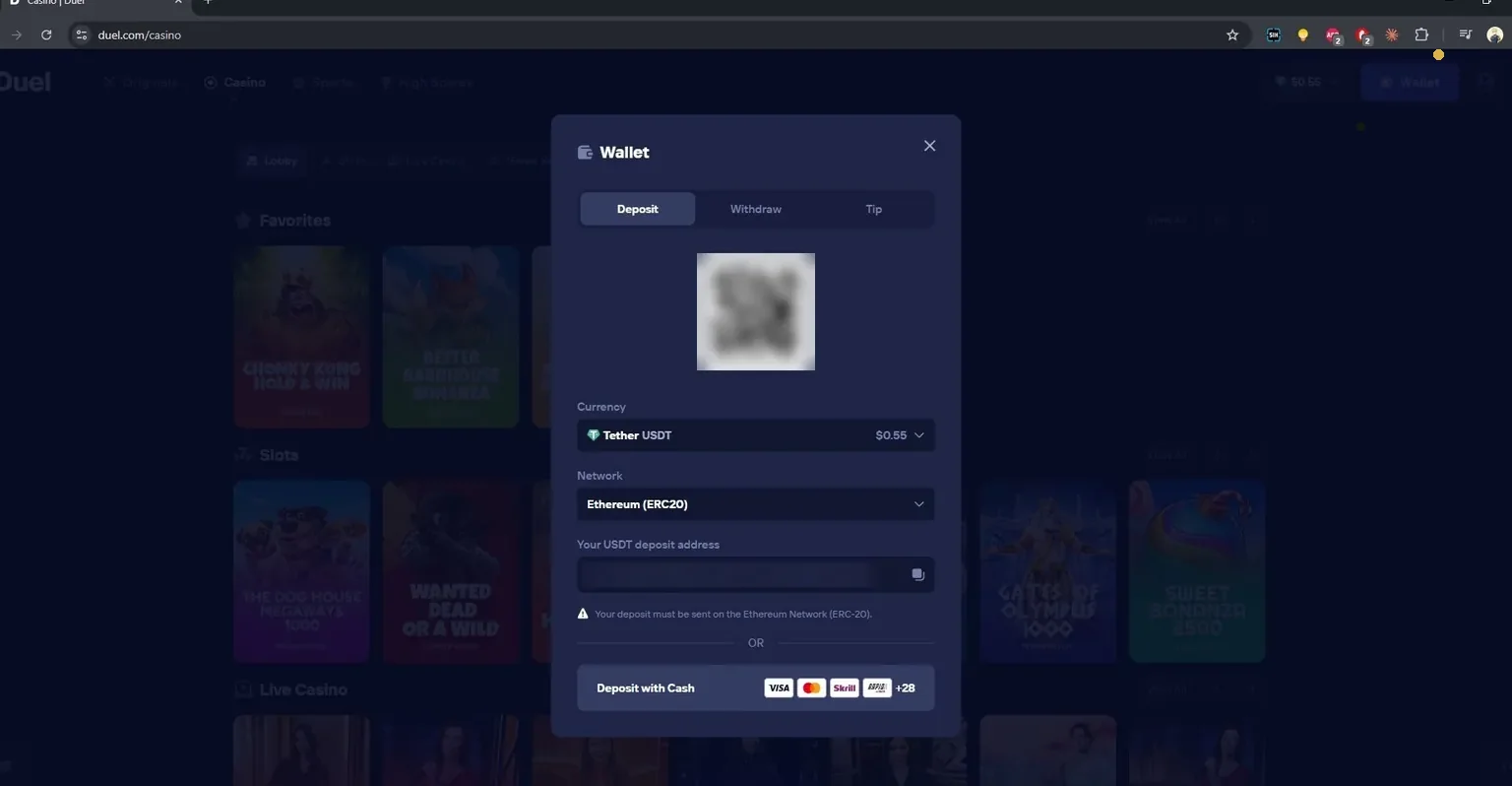Focus the browser address bar showing duel.com/casino
Image resolution: width=1512 pixels, height=786 pixels.
pyautogui.click(x=650, y=34)
